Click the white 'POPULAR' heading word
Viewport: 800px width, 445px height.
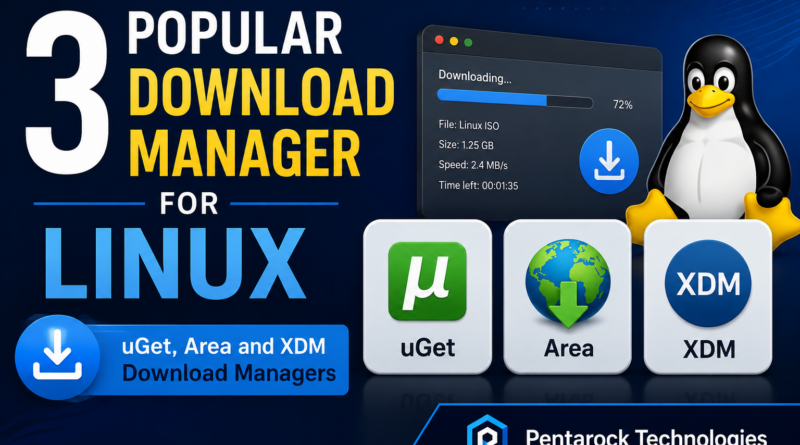pos(235,33)
